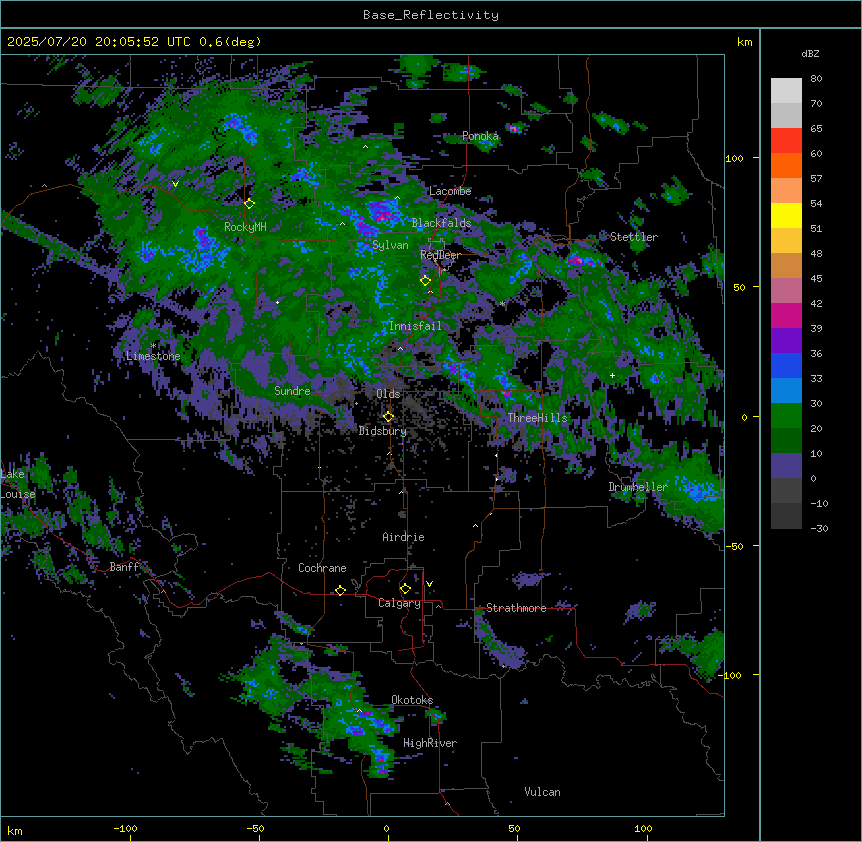The height and width of the screenshot is (842, 862).
Task: Click the km unit label at bottom left
Action: click(x=15, y=830)
